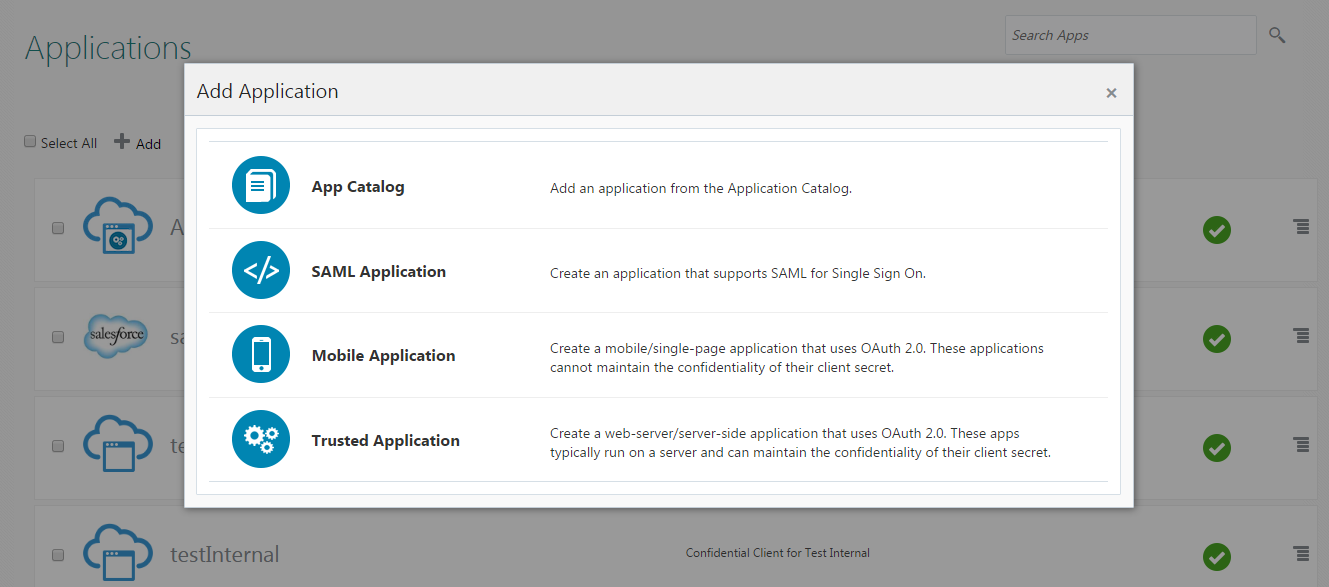Open the action menu for the first application row
Screen dimensions: 1329x587
(1301, 227)
